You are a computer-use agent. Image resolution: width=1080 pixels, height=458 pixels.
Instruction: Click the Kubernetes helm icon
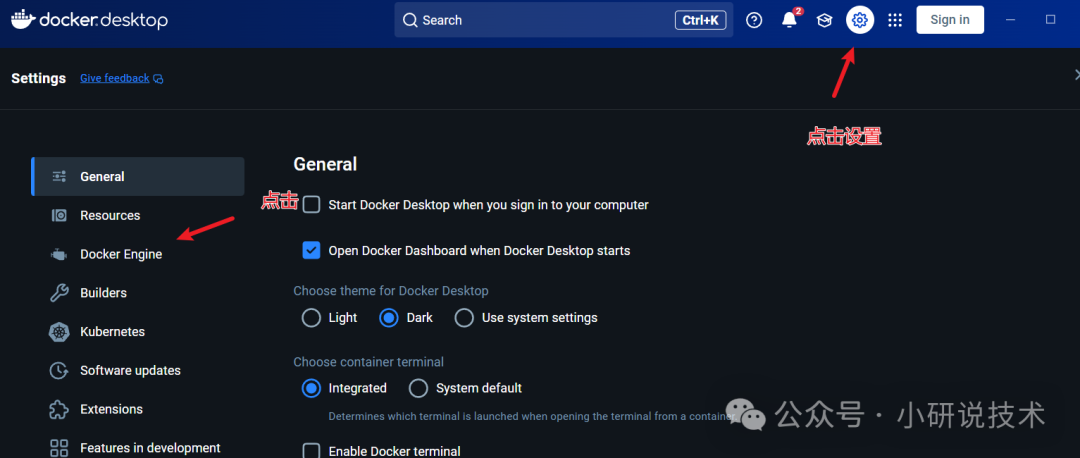click(59, 332)
